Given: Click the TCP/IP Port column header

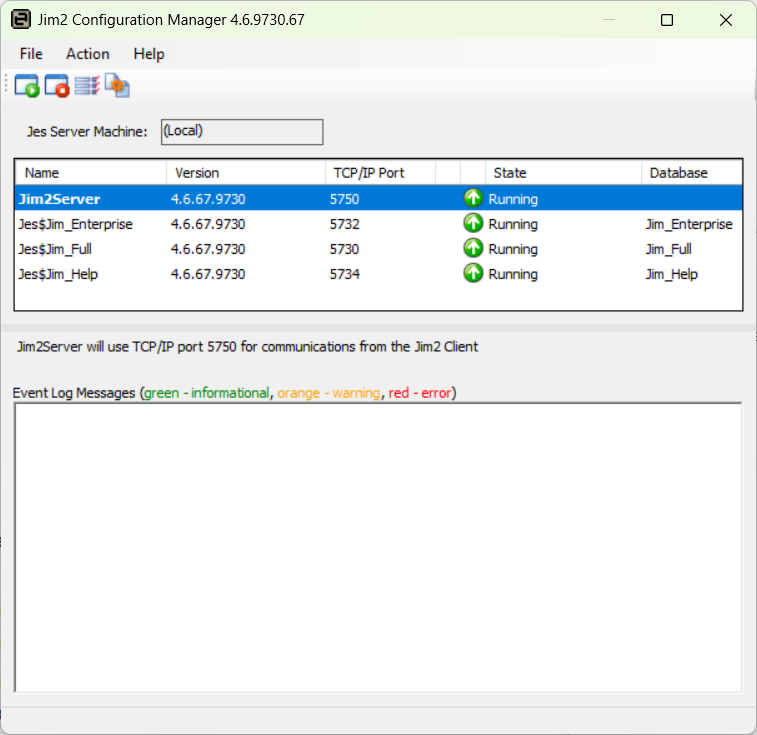Looking at the screenshot, I should point(380,173).
